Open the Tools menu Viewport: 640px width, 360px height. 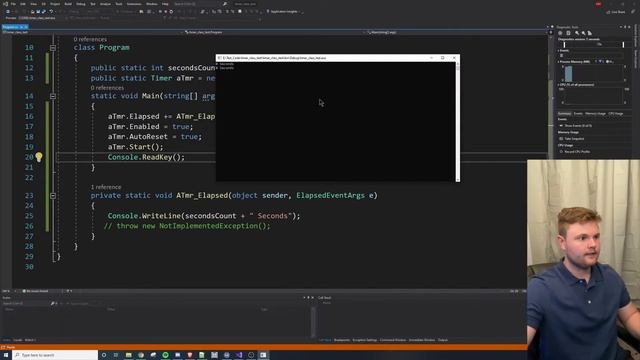pyautogui.click(x=119, y=4)
